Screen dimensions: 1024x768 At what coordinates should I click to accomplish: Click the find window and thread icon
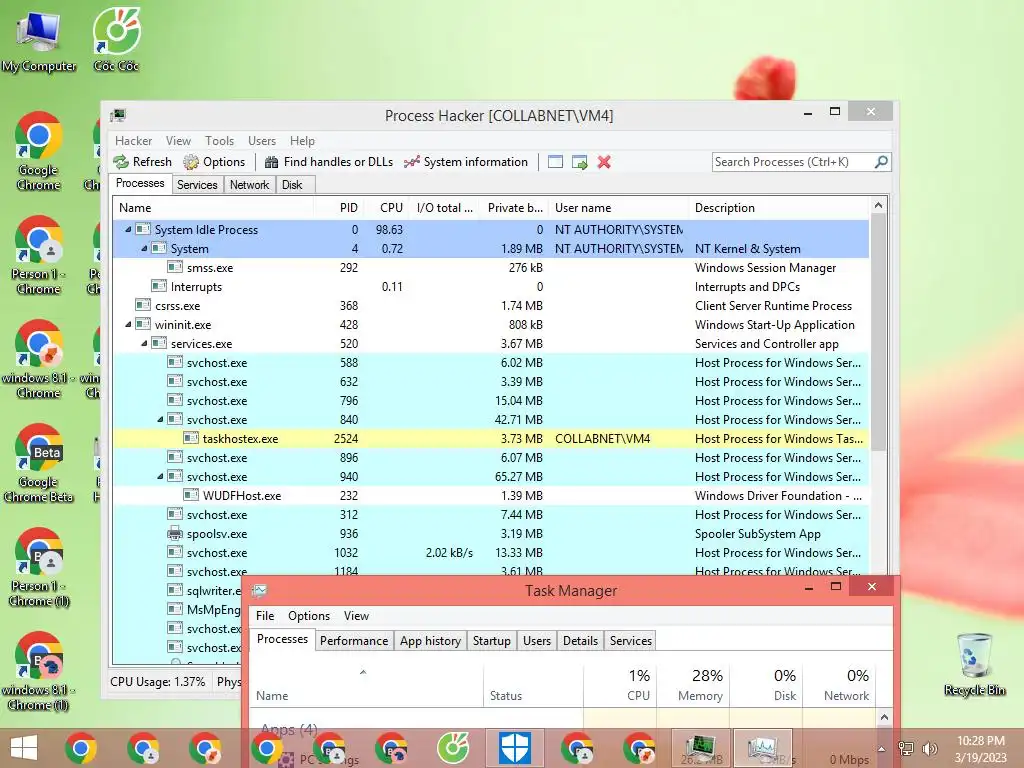point(579,162)
